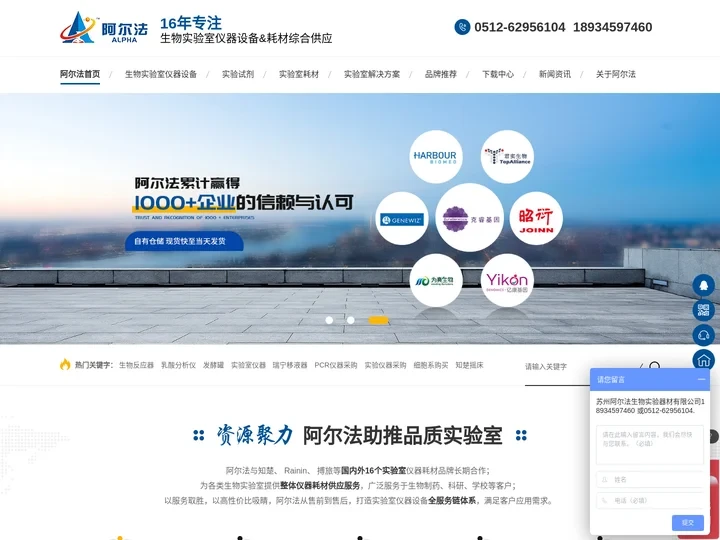The width and height of the screenshot is (720, 540).
Task: Focus the 姓名 name field
Action: click(x=649, y=479)
